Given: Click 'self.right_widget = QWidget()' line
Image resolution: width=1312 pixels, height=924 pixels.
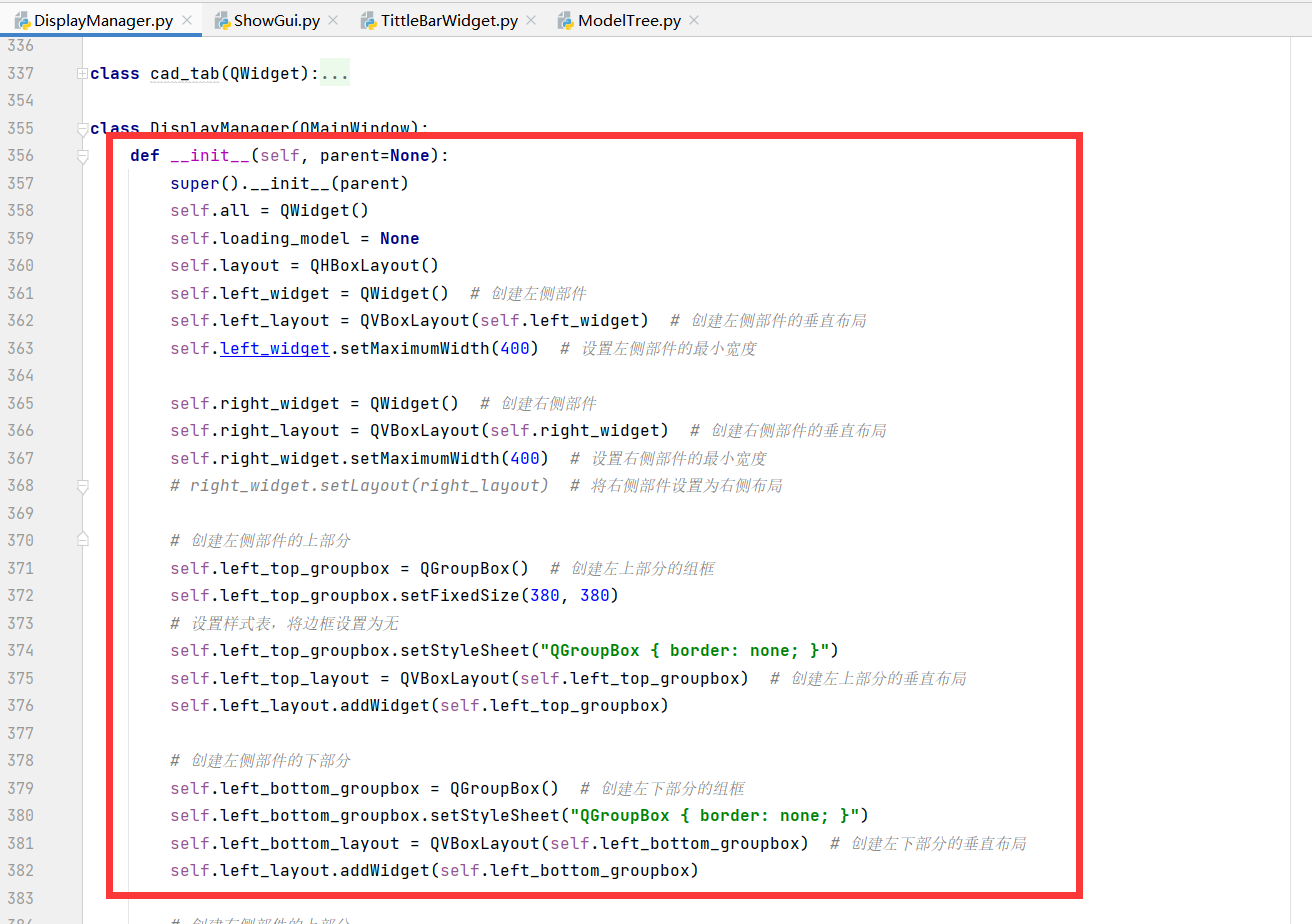Looking at the screenshot, I should click(x=315, y=403).
